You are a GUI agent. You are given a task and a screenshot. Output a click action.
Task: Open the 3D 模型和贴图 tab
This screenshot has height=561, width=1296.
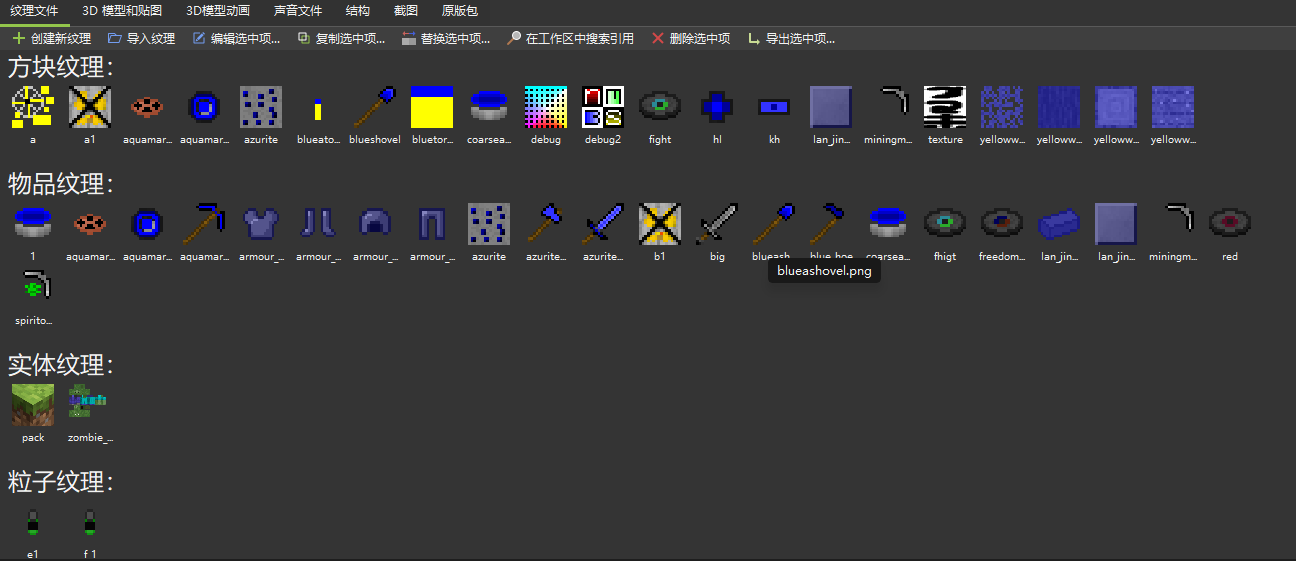[121, 11]
